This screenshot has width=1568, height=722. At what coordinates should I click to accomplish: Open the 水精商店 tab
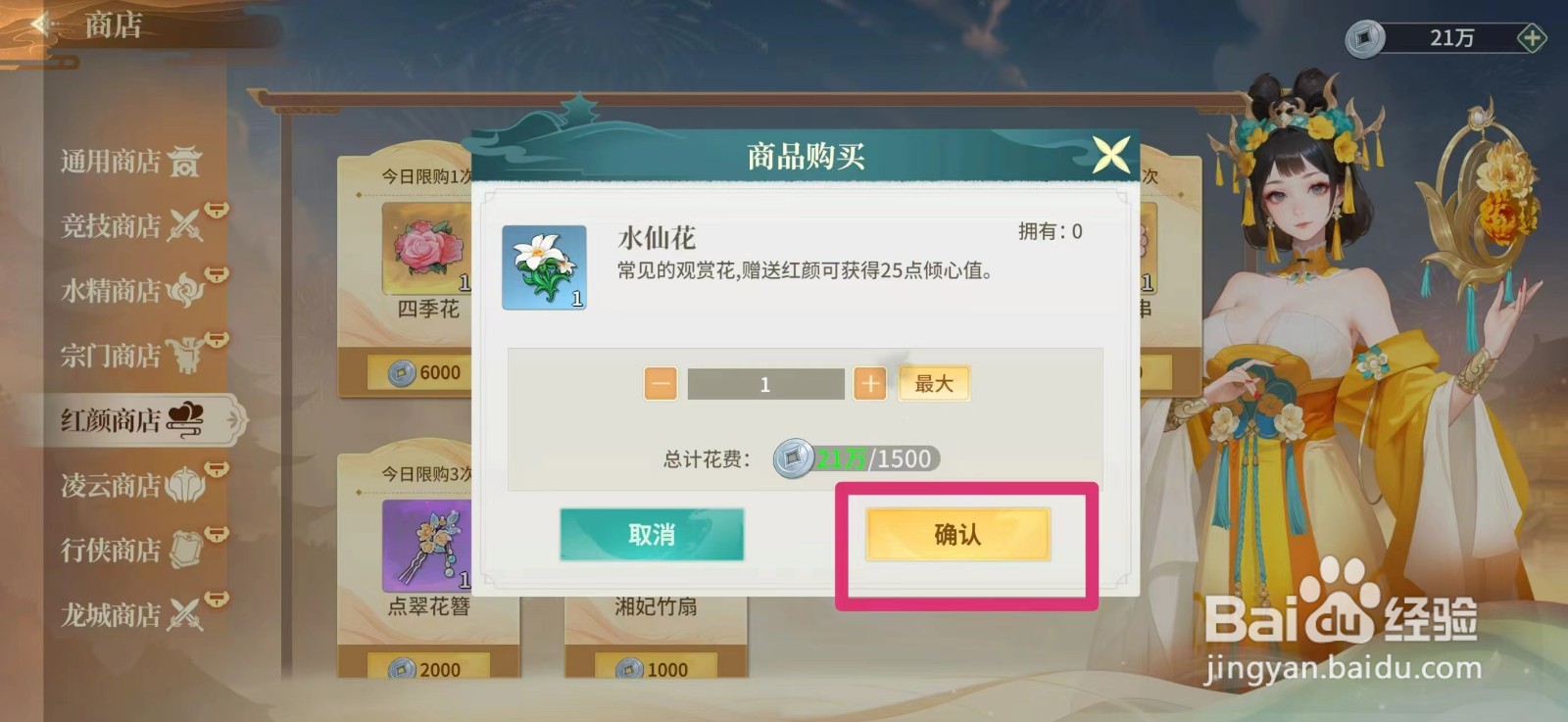click(131, 290)
